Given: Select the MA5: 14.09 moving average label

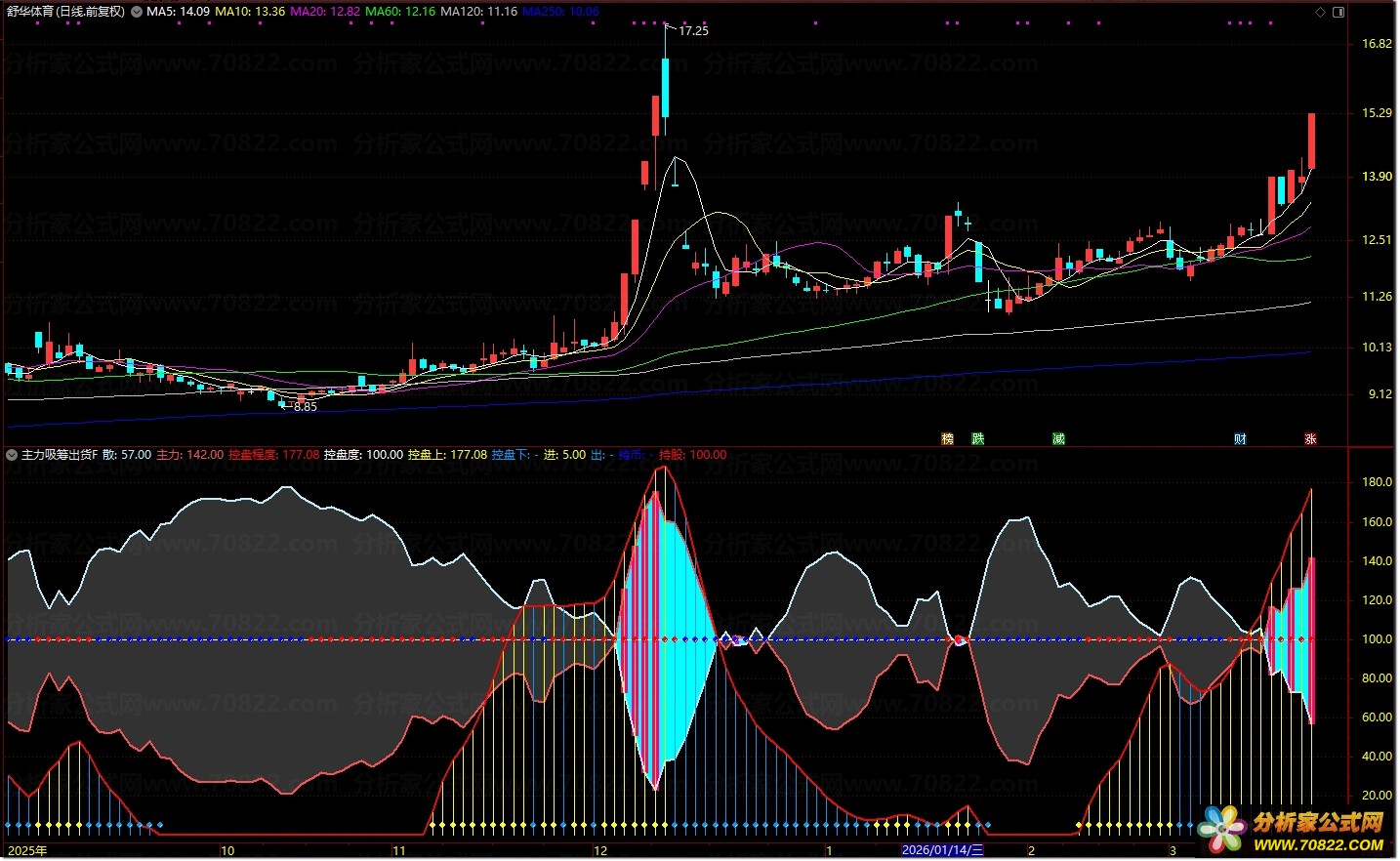Looking at the screenshot, I should tap(178, 12).
